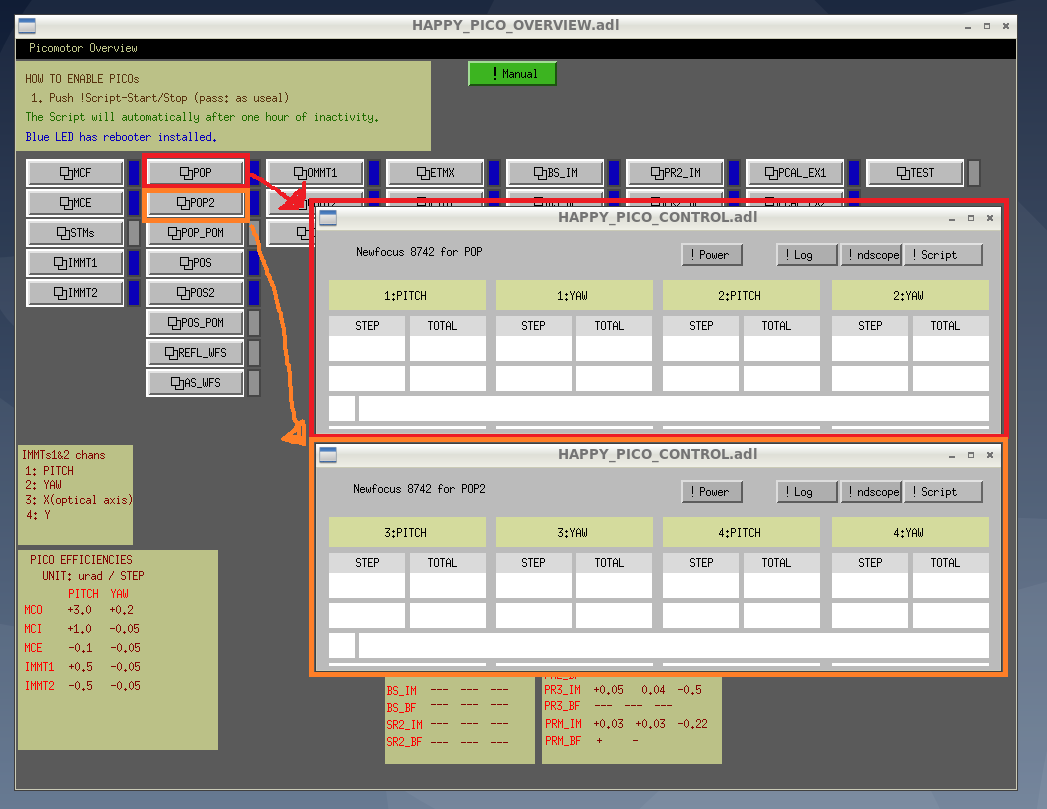The image size is (1047, 809).
Task: Open the AS_WFS display
Action: (x=196, y=383)
